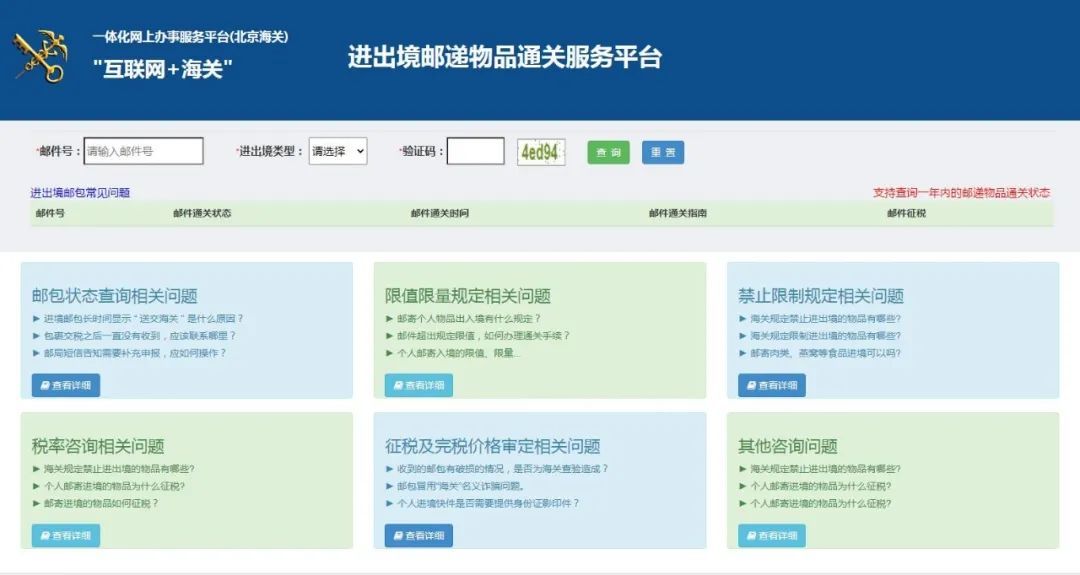The height and width of the screenshot is (575, 1080).
Task: View details under 禁止限制规定相关问题
Action: [x=771, y=385]
